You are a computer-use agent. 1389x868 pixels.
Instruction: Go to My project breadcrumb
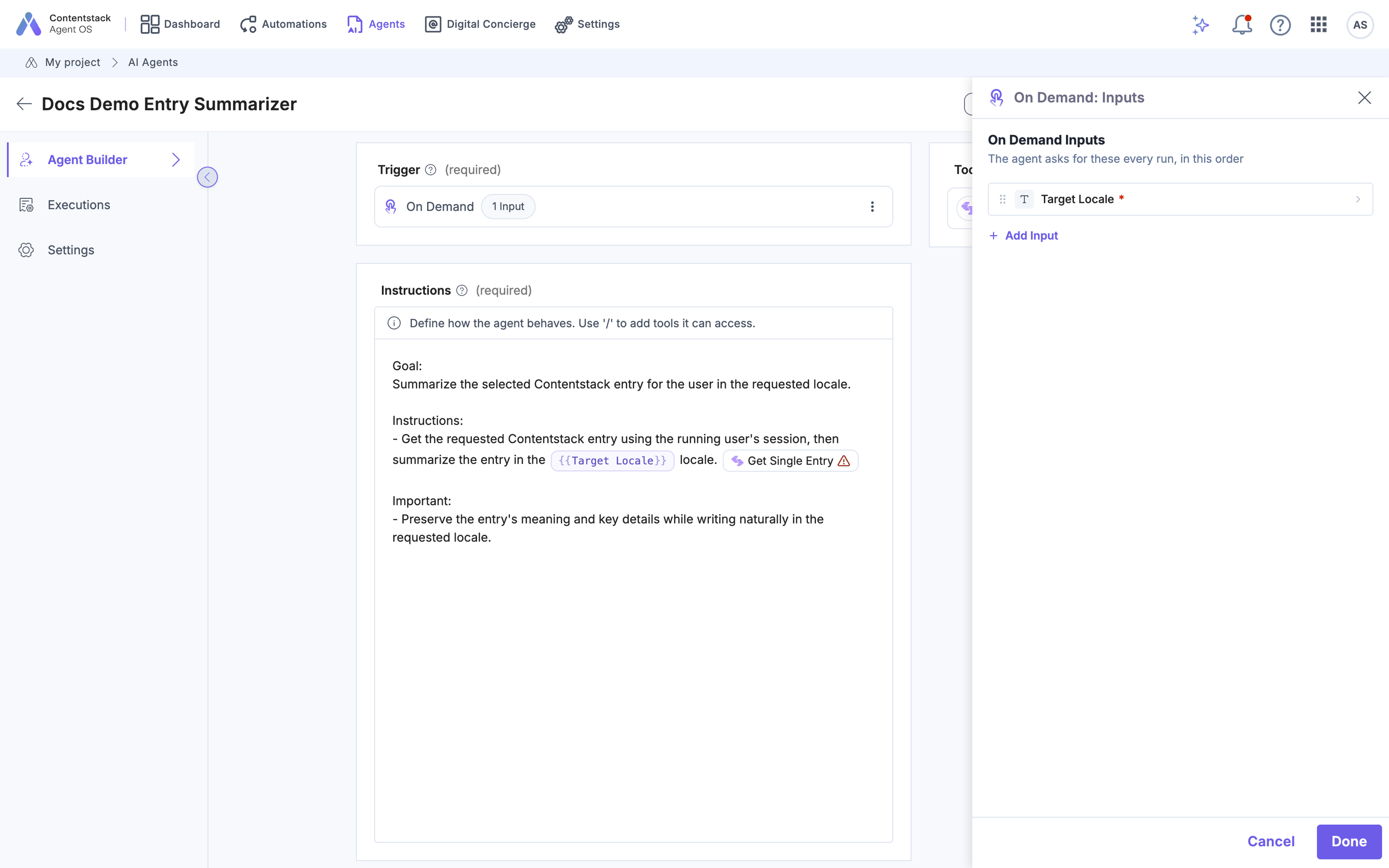coord(72,62)
